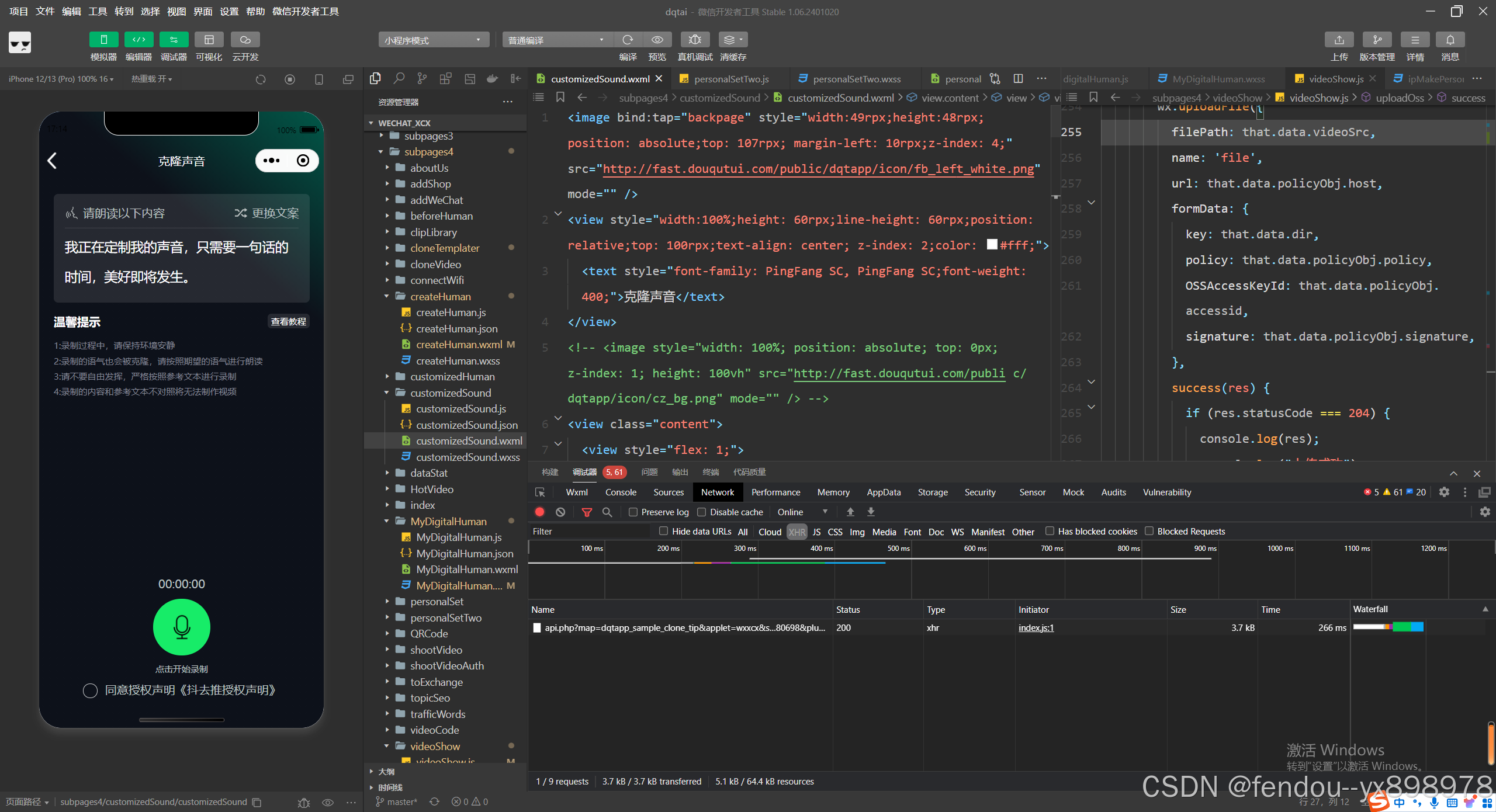Viewport: 1496px width, 812px height.
Task: Select the authorization agreement radio button
Action: 90,690
